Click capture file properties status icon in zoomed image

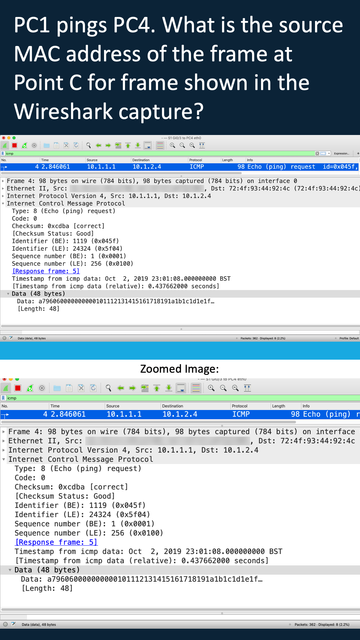tap(14, 624)
